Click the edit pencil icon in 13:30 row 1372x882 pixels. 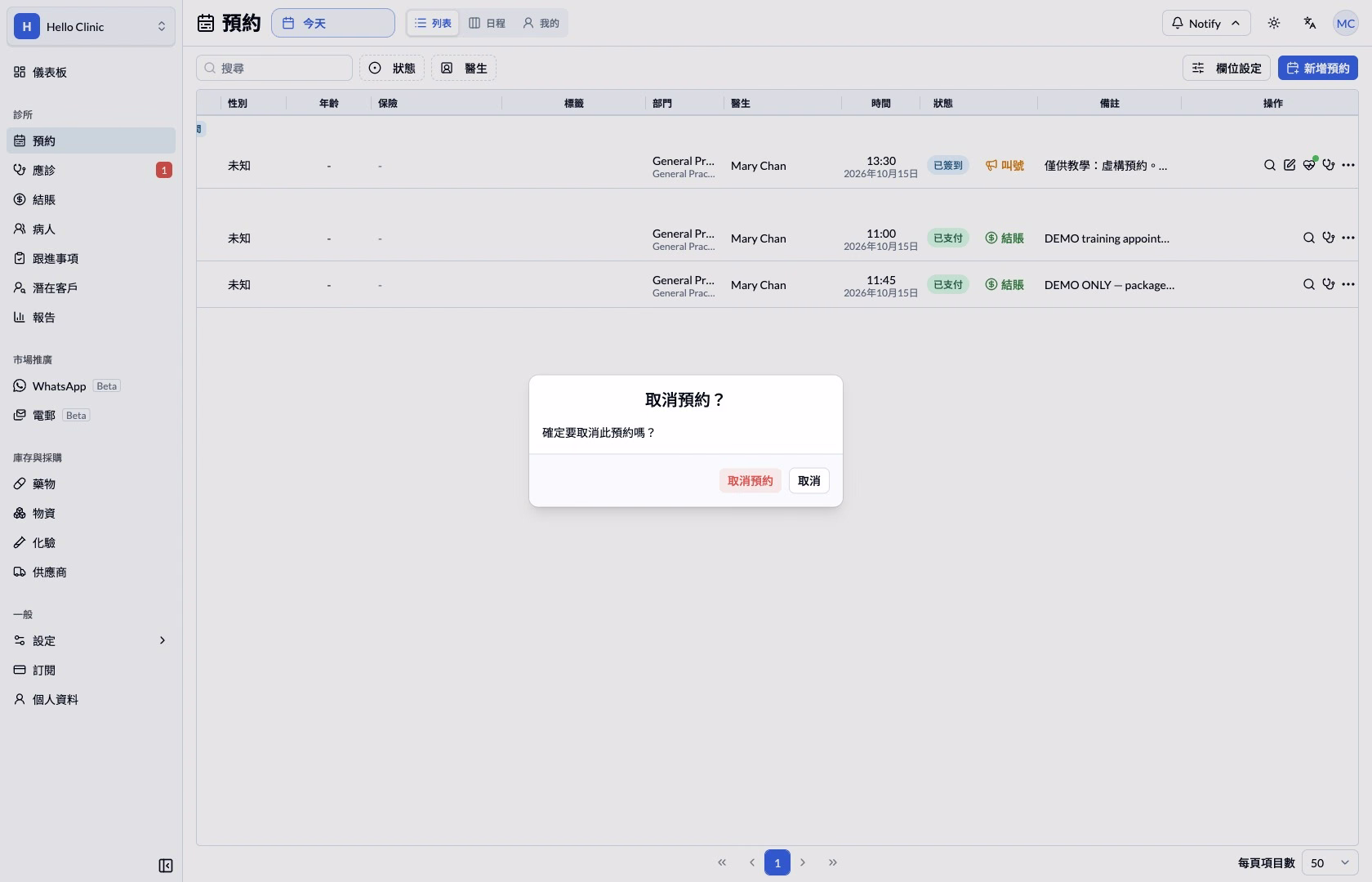(x=1290, y=165)
